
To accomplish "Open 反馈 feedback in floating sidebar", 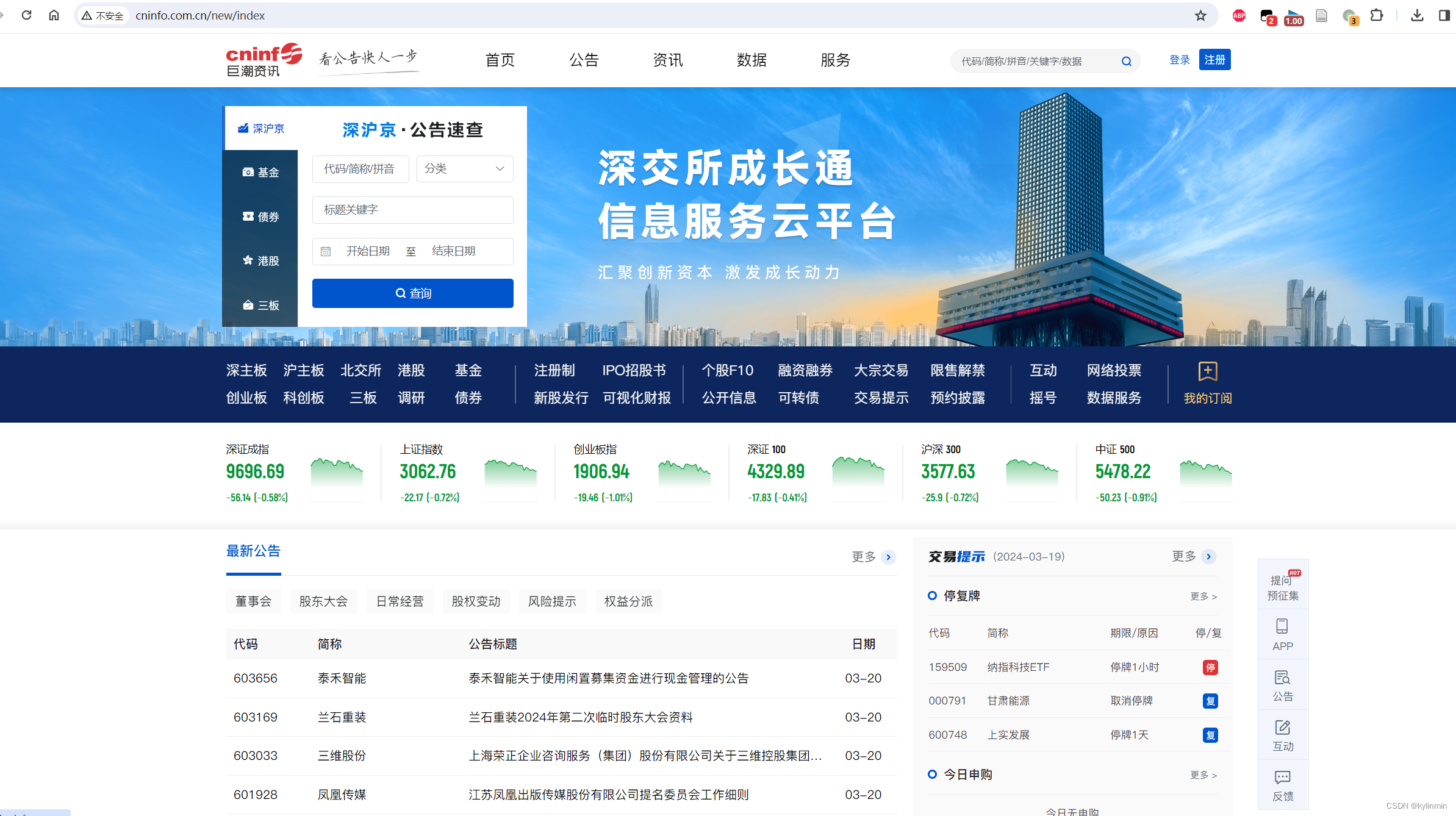I will tap(1283, 786).
